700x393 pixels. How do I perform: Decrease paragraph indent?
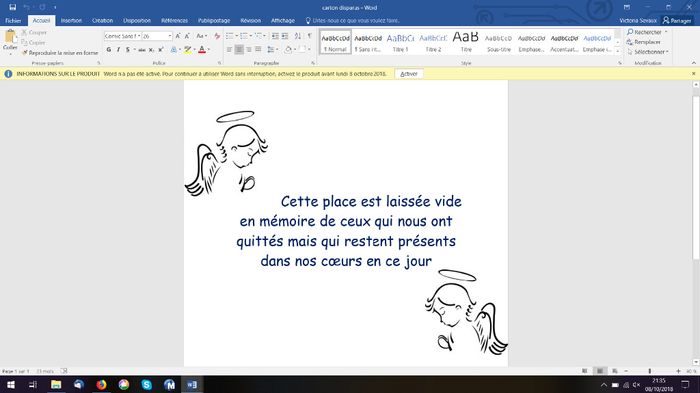[x=275, y=36]
